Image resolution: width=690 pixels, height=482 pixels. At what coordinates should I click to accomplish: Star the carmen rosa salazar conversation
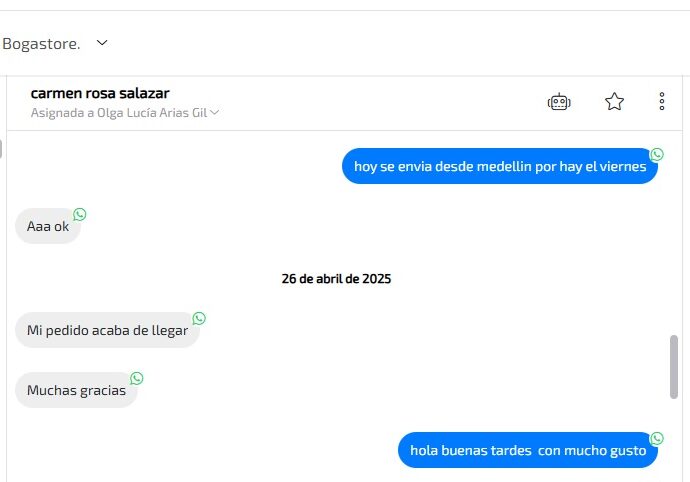point(614,102)
